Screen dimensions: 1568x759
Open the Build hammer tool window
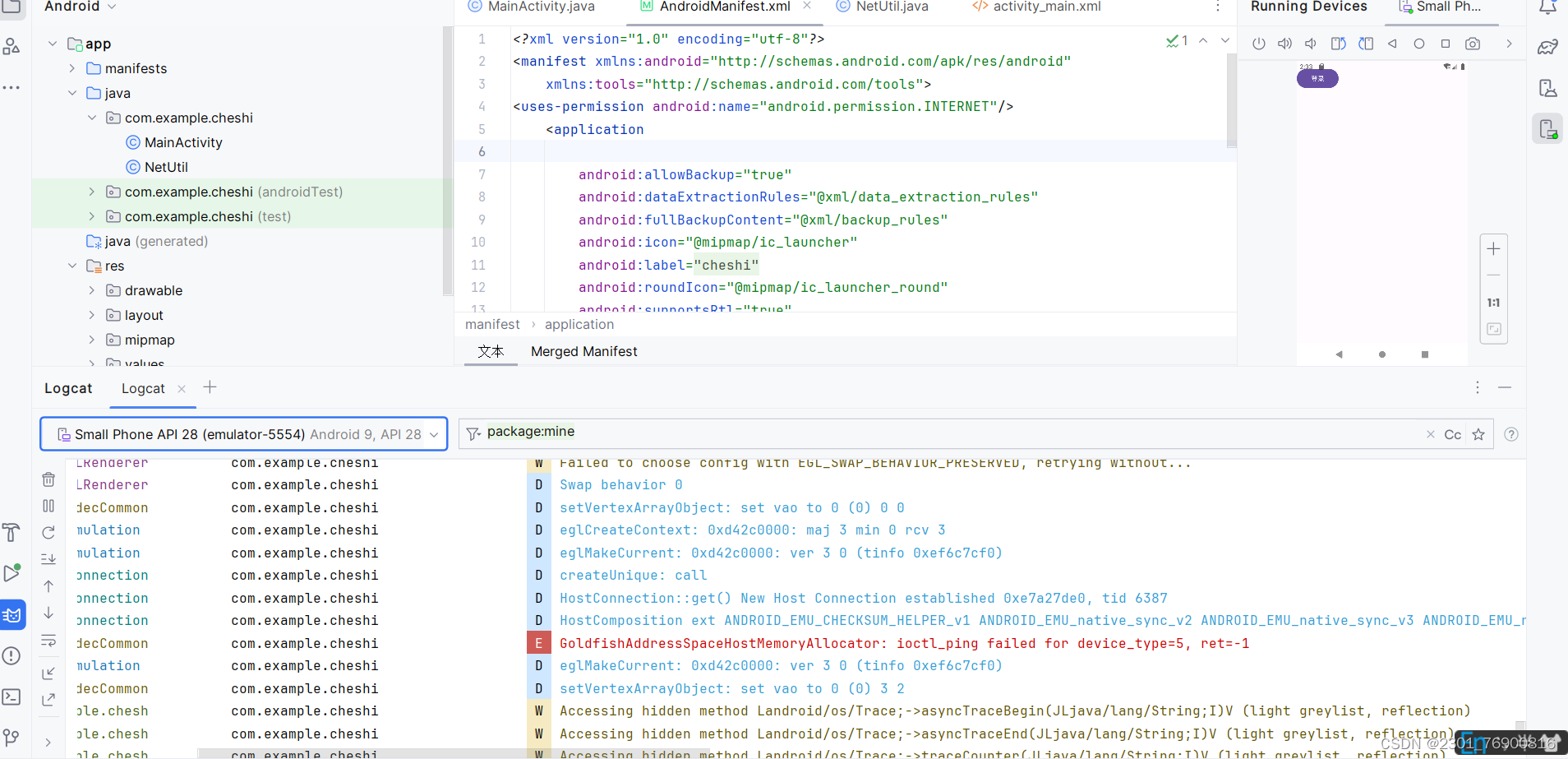click(12, 533)
